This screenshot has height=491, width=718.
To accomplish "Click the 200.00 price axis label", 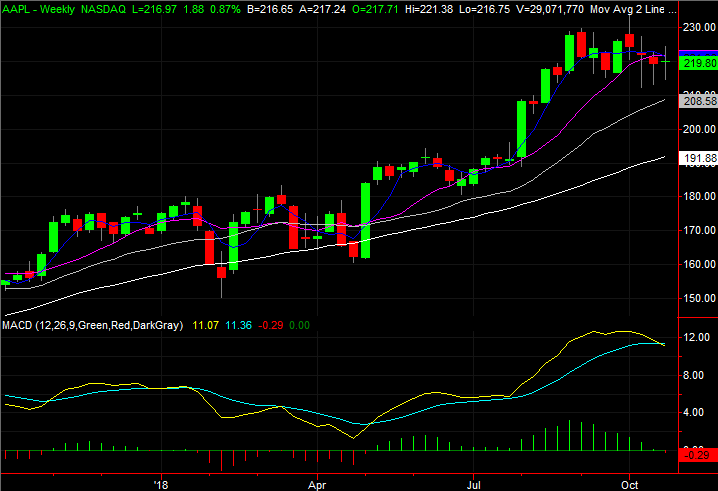I will [699, 129].
